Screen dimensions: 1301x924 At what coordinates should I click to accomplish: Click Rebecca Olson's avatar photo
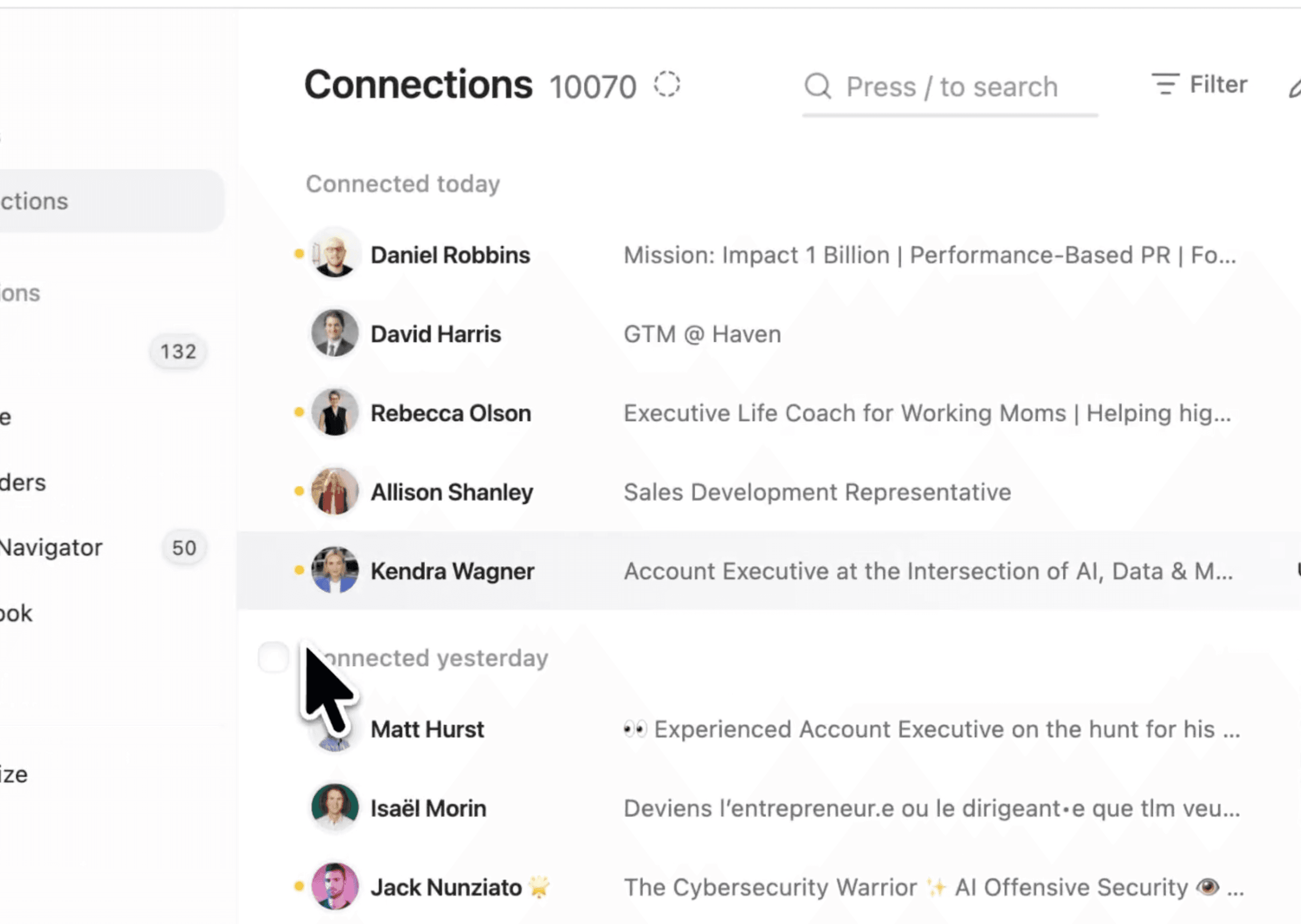pyautogui.click(x=335, y=412)
